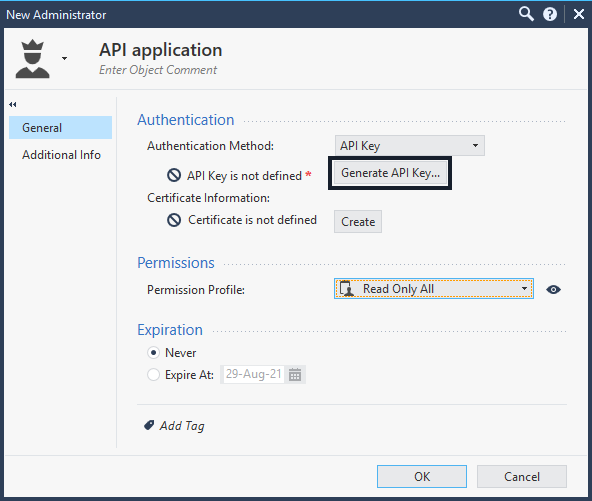Collapse the navigation pane with double-arrow icon
The image size is (592, 501).
(13, 105)
